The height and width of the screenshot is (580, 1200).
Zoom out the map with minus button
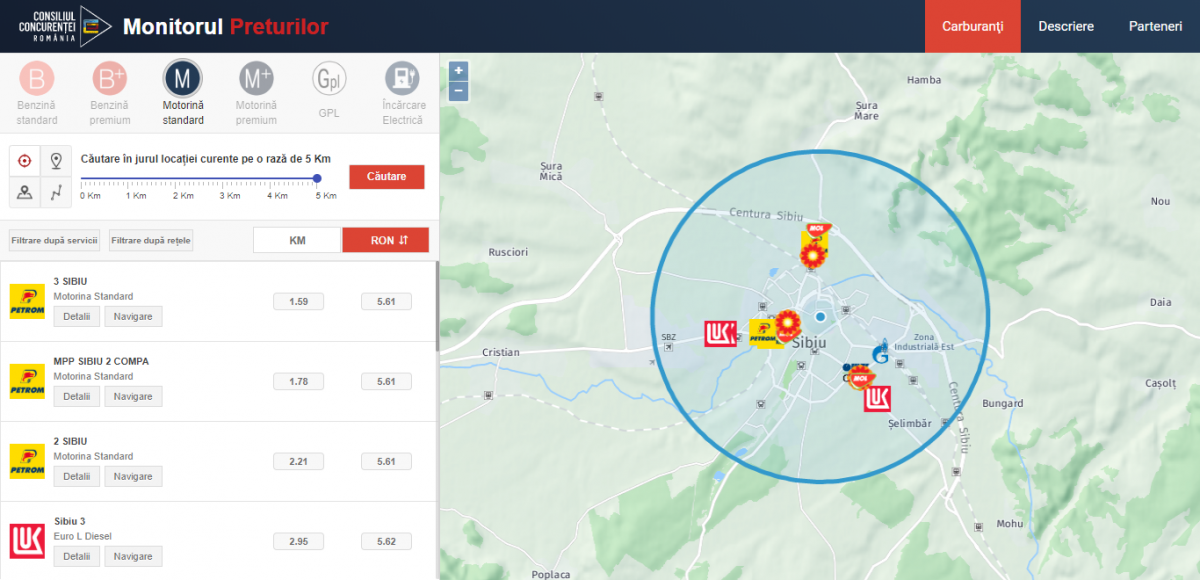point(458,91)
